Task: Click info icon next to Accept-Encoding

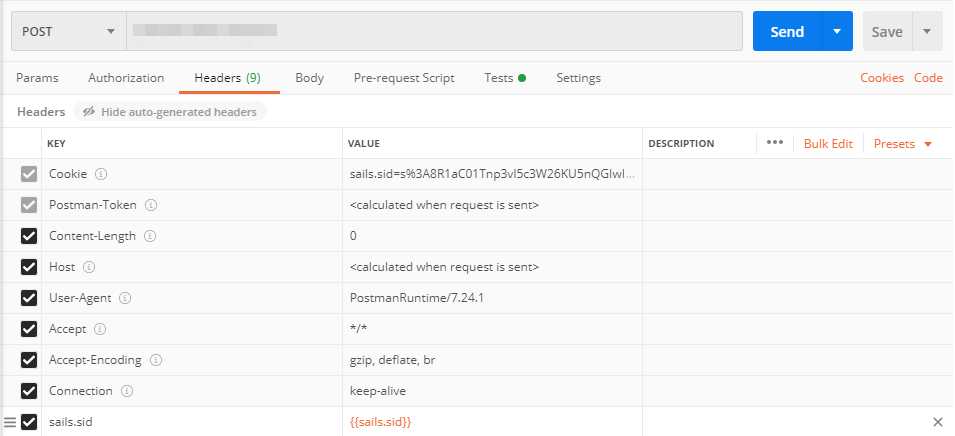Action: coord(156,360)
